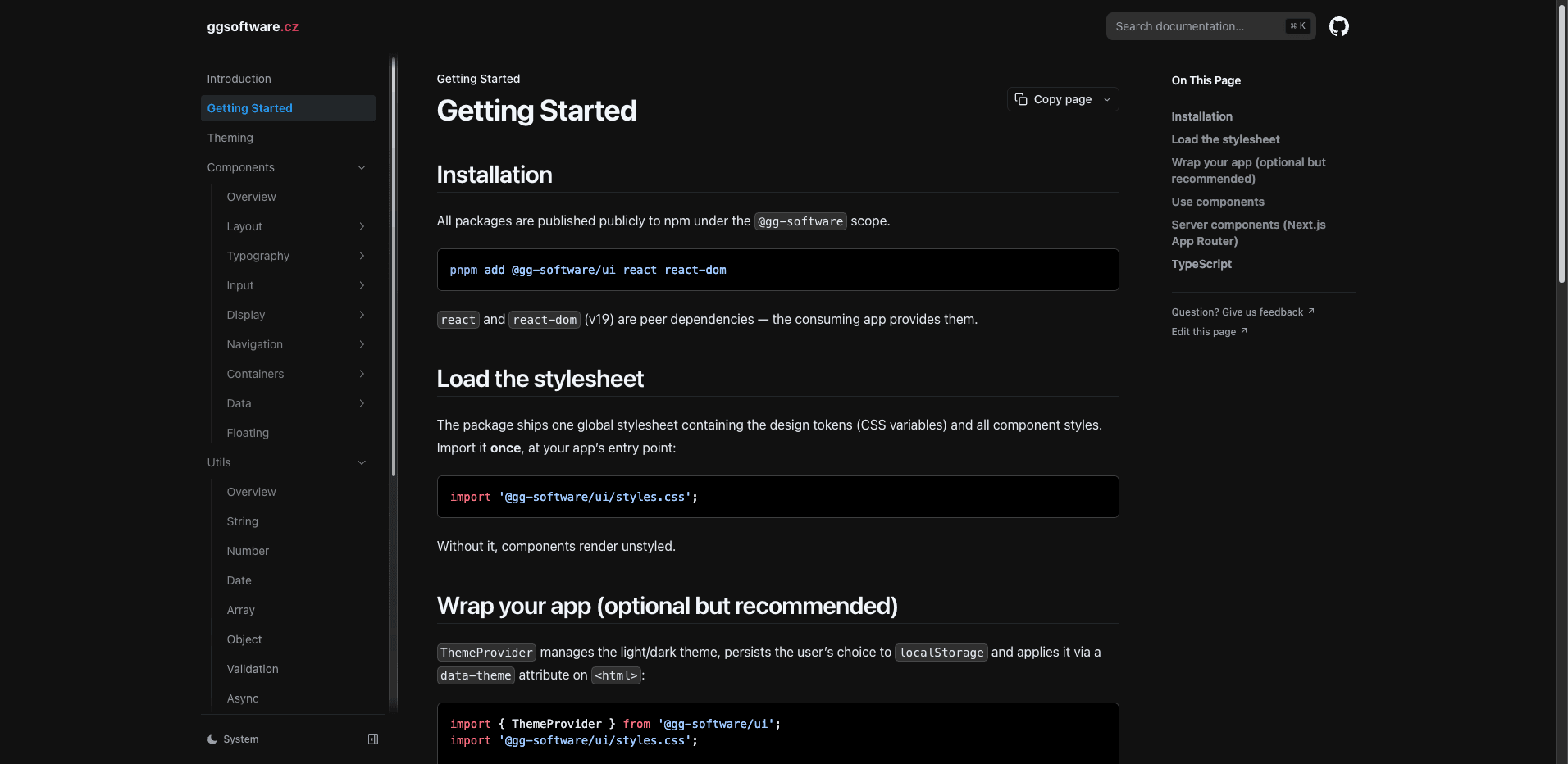
Task: Expand the Layout submenu
Action: pyautogui.click(x=362, y=226)
